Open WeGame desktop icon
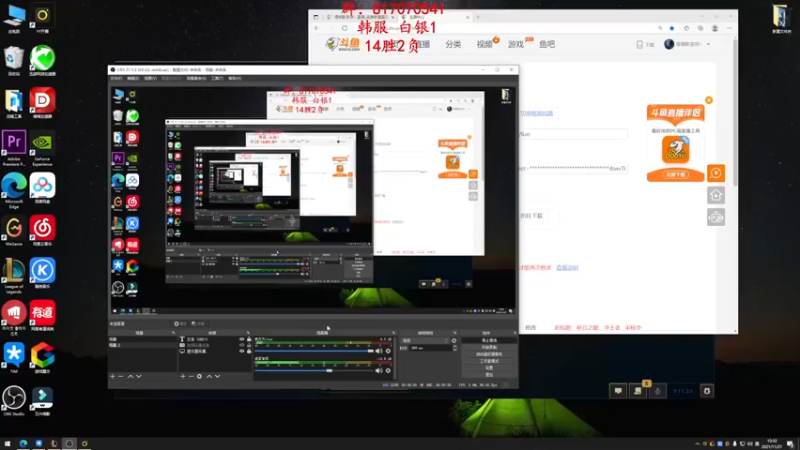 [14, 232]
